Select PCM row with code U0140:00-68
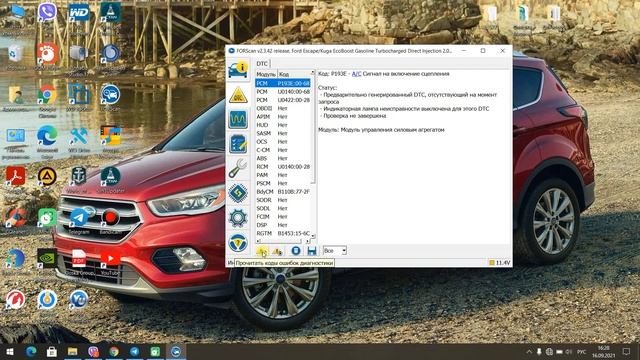 [x=283, y=92]
